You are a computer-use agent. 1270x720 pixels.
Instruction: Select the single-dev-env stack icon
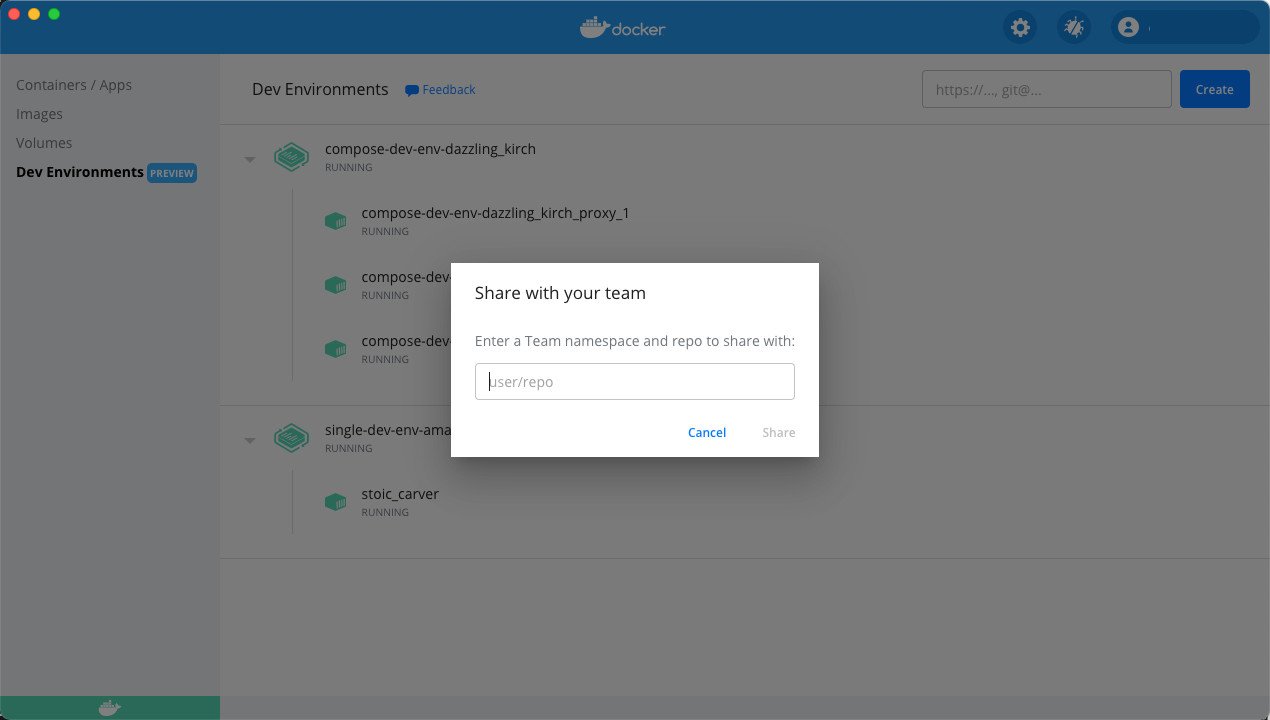[x=291, y=438]
